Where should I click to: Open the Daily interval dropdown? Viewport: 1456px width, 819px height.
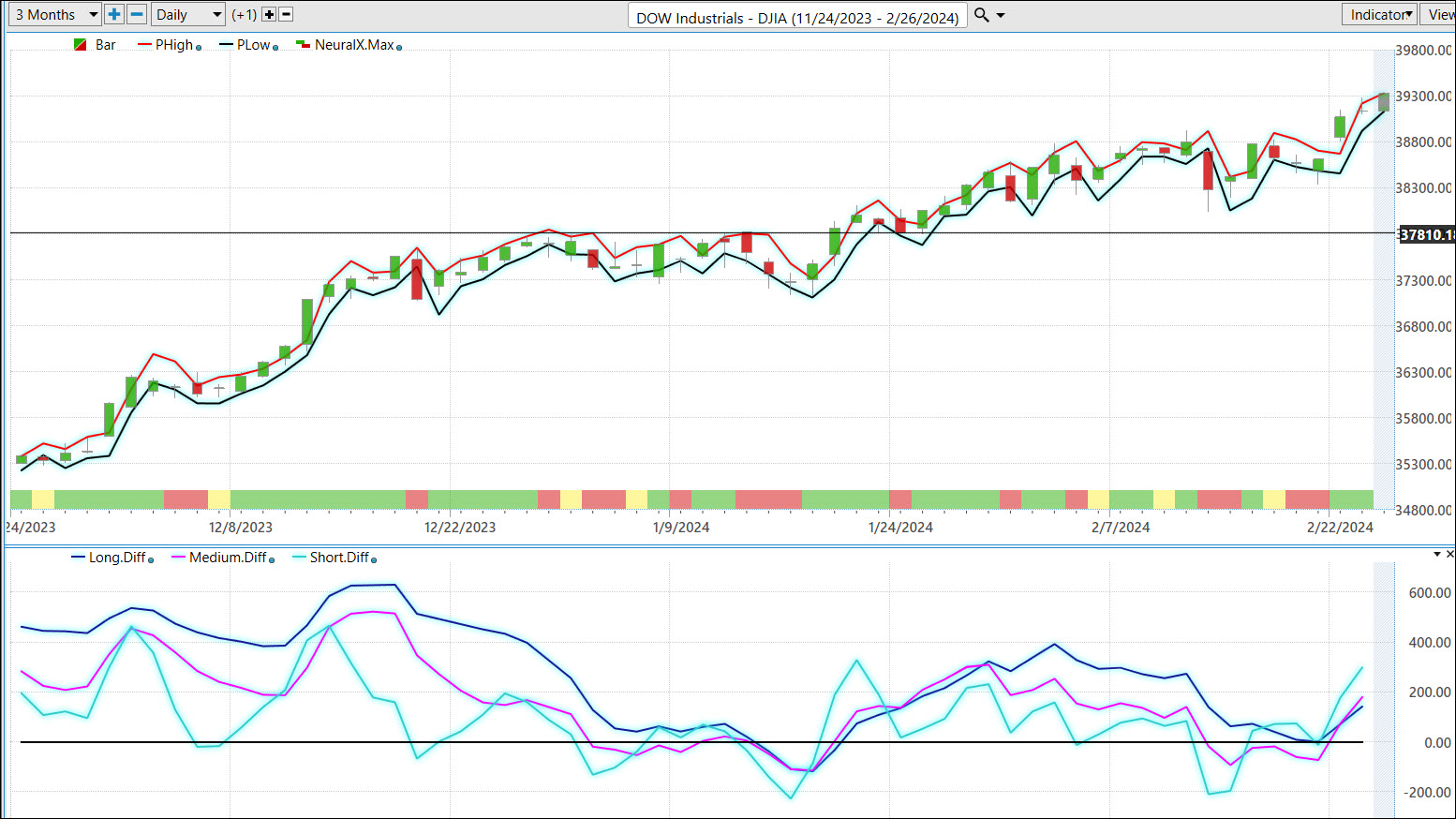188,14
